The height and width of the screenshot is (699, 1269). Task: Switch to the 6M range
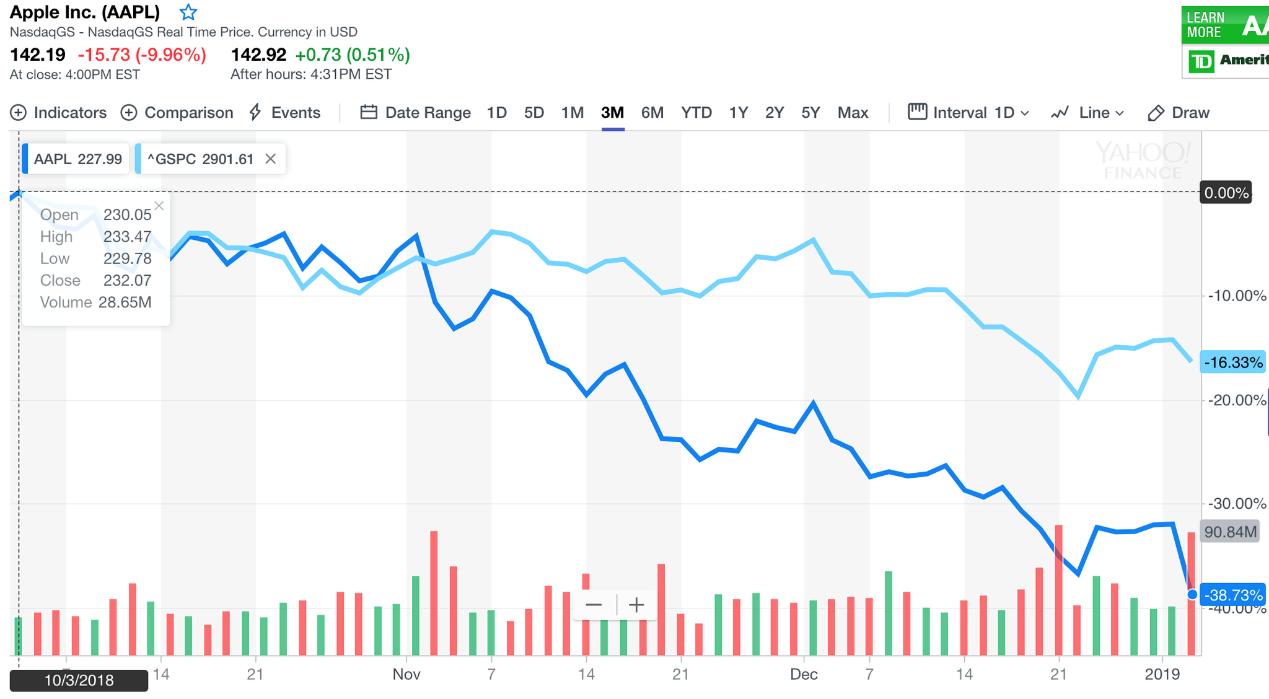[x=652, y=113]
